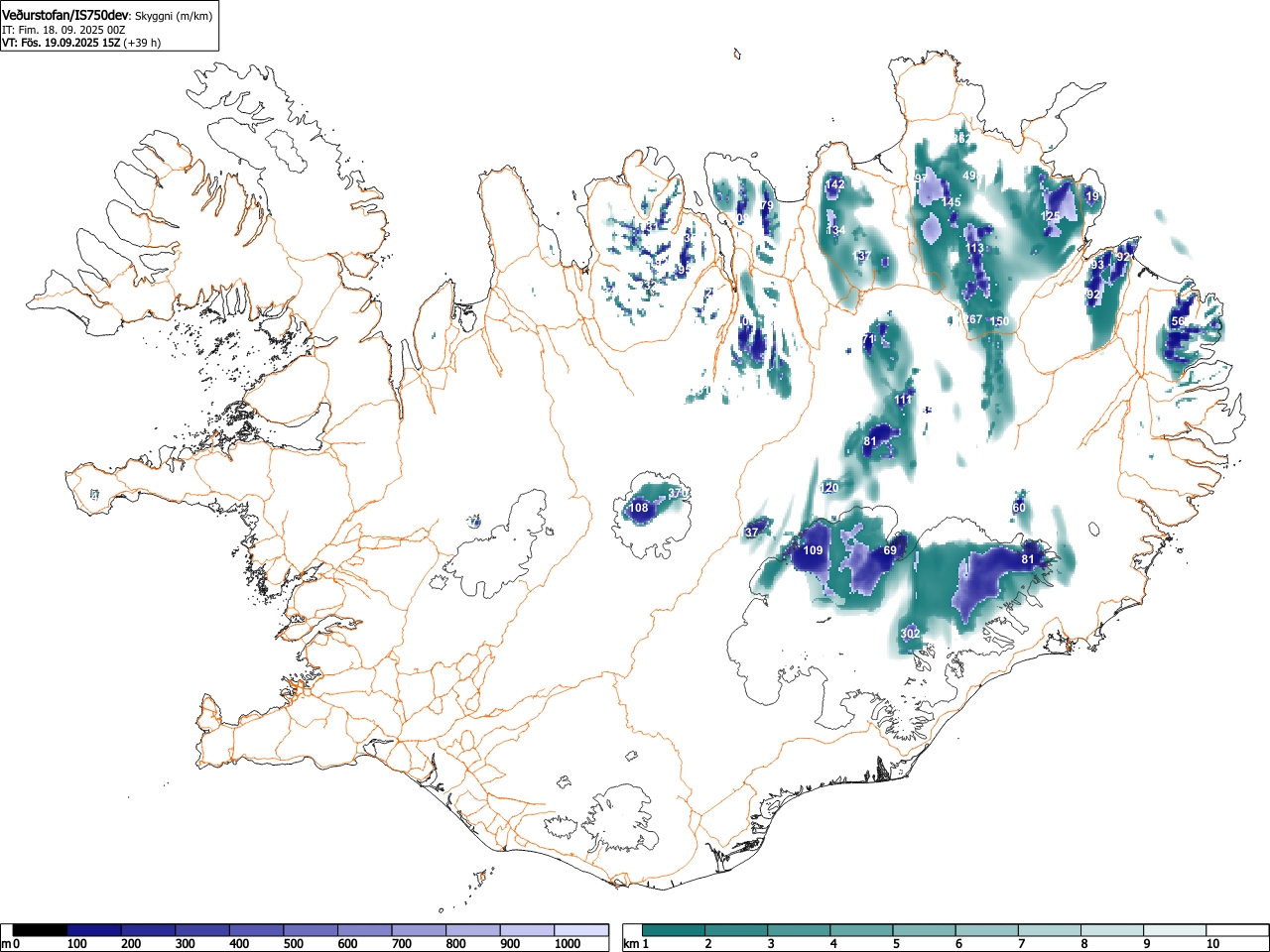Click the '5' label on the km legend
Image resolution: width=1270 pixels, height=952 pixels.
point(896,944)
